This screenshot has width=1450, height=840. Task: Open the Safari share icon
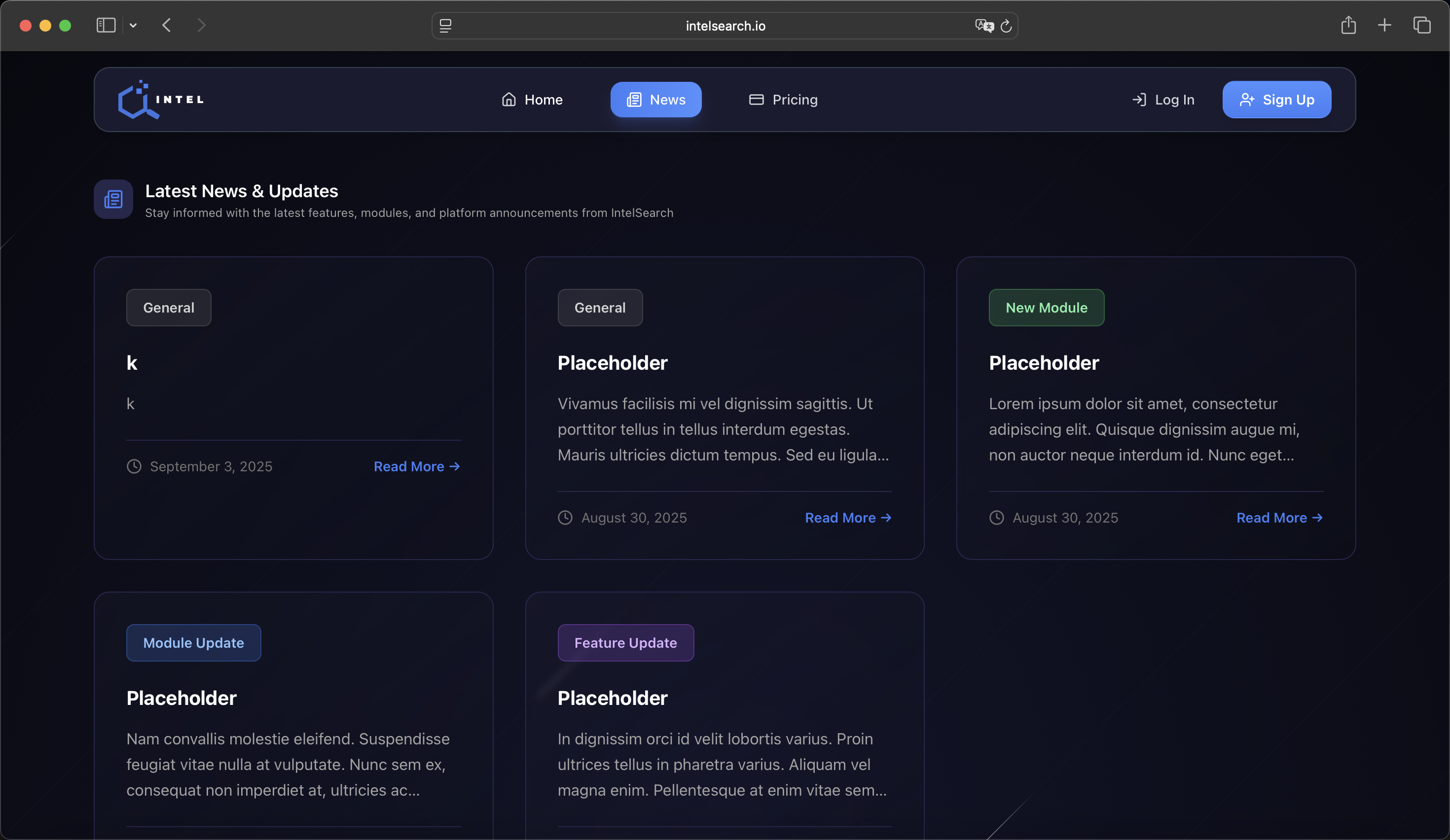tap(1348, 25)
